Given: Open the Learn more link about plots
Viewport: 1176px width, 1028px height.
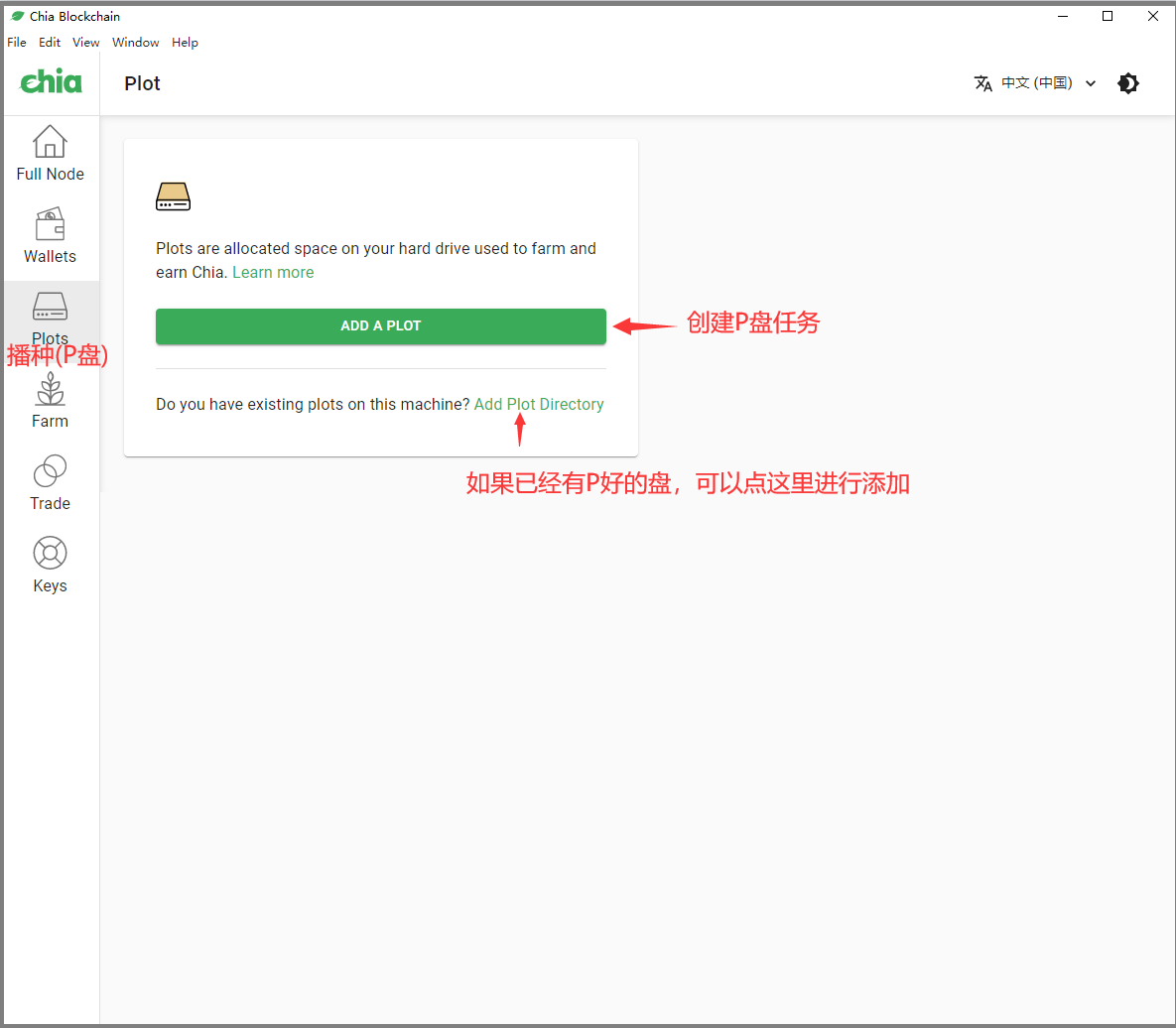Looking at the screenshot, I should [x=273, y=272].
